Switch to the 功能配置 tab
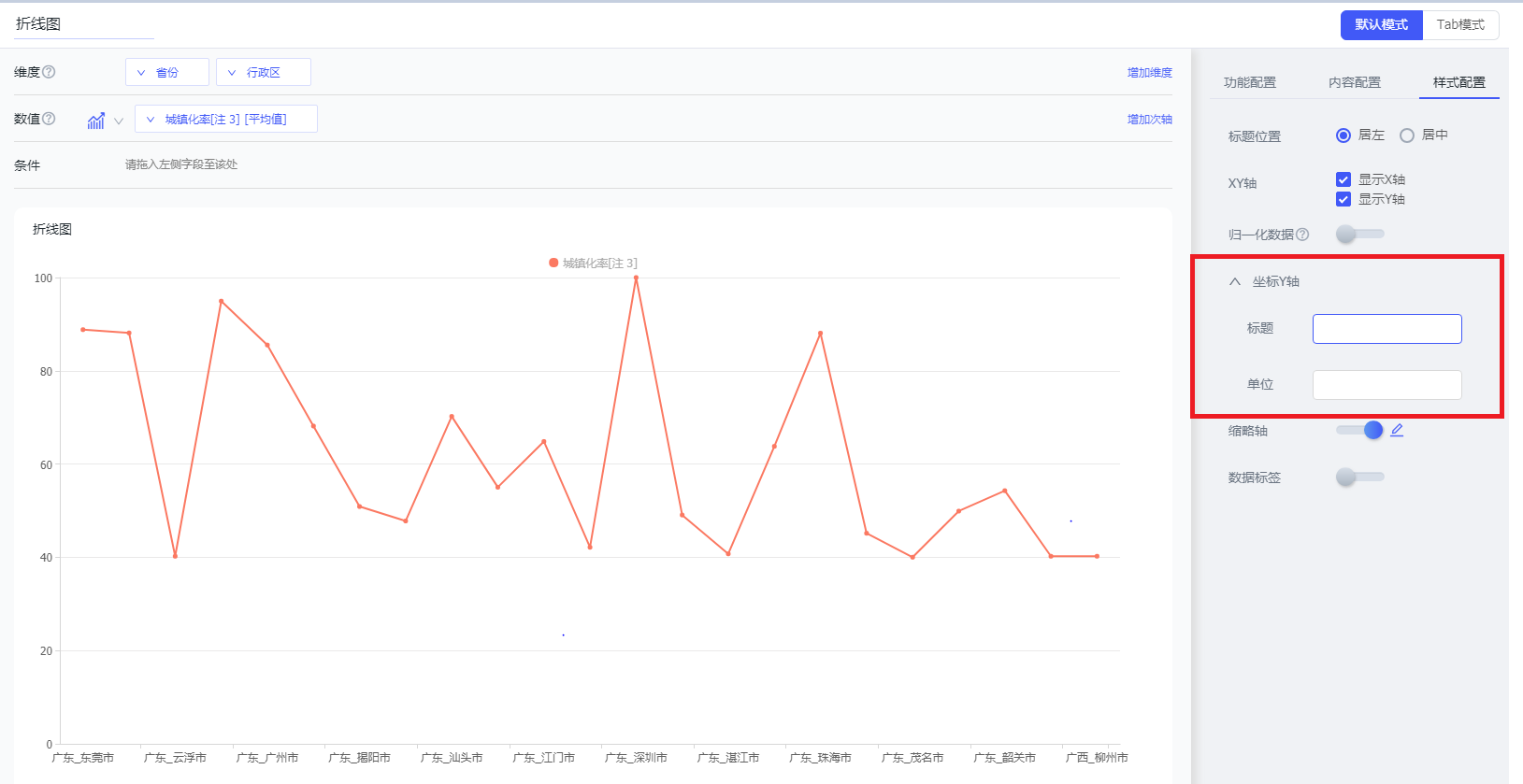 tap(1249, 82)
